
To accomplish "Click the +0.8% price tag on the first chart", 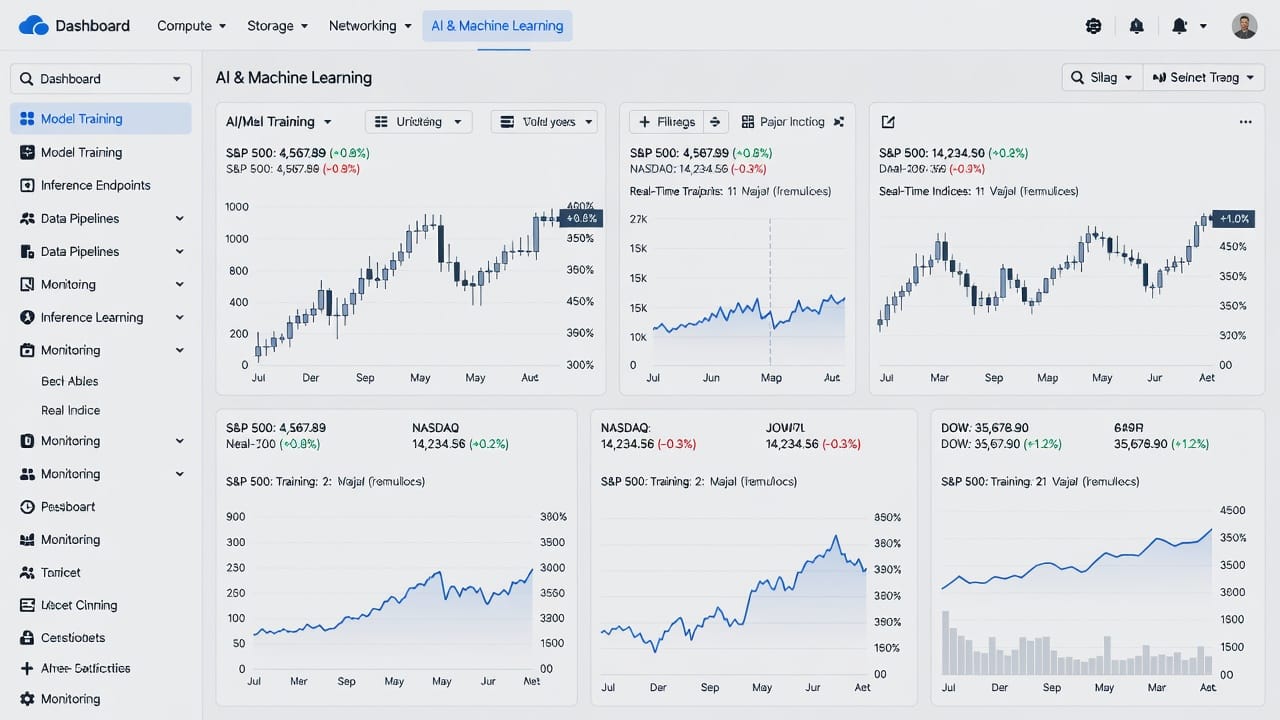I will [x=581, y=218].
